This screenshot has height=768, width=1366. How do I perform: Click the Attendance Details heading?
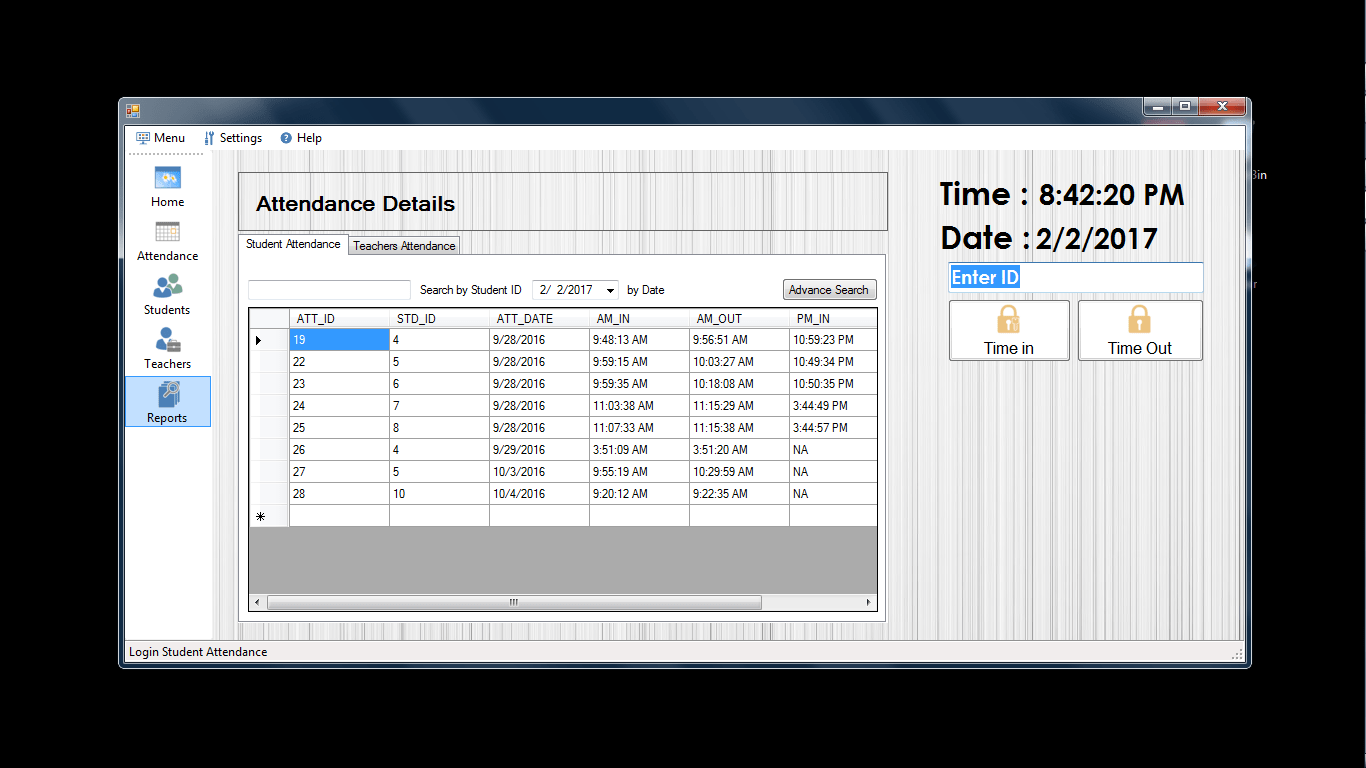tap(355, 204)
